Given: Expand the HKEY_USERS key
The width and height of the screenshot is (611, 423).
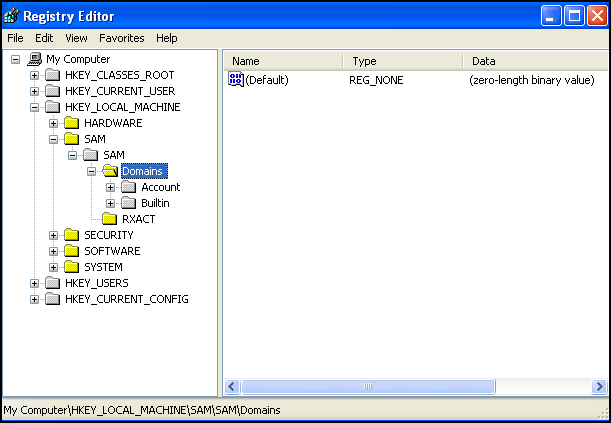Looking at the screenshot, I should coord(34,283).
